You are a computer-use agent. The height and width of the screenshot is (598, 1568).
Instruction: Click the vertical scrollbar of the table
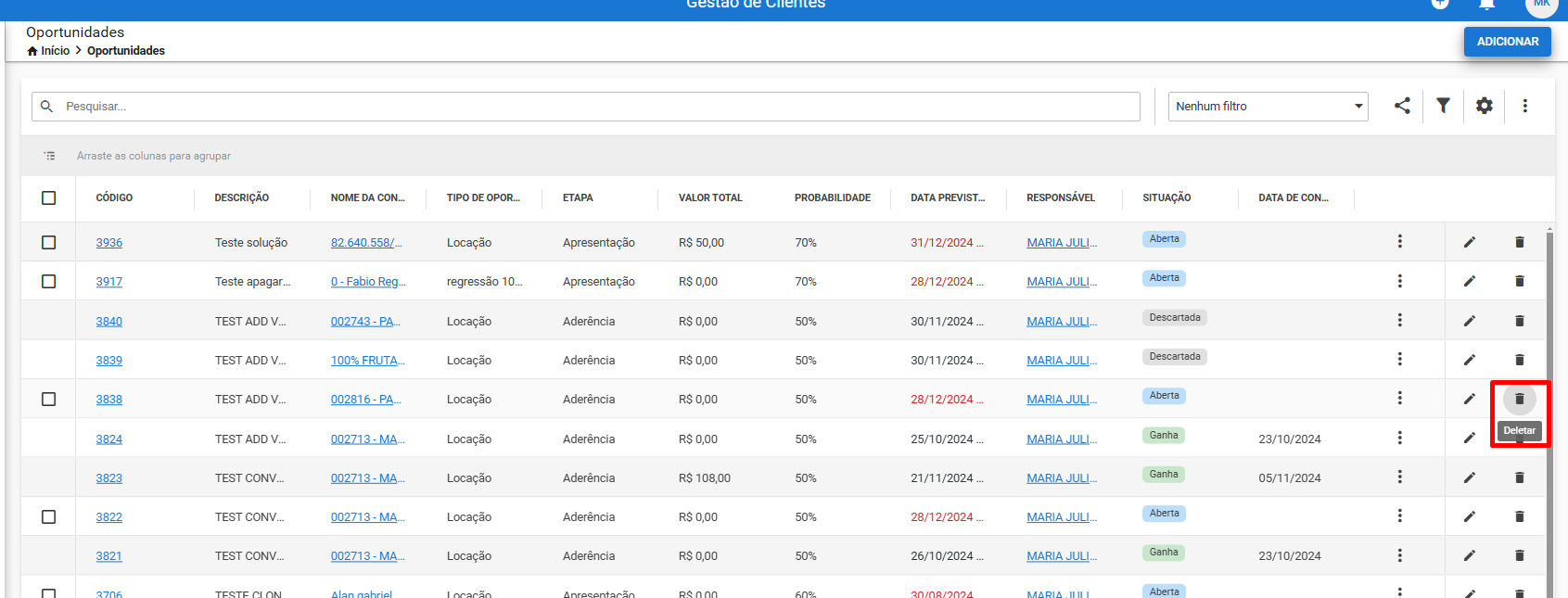(1549, 408)
